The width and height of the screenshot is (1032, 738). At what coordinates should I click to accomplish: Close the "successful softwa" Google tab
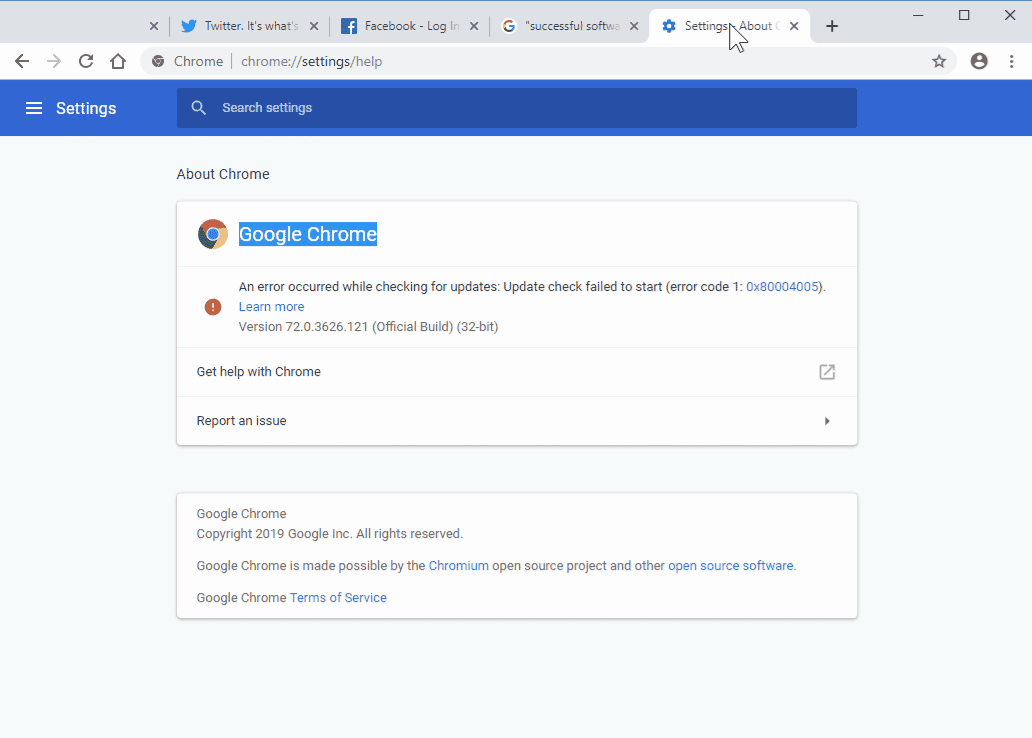[634, 26]
